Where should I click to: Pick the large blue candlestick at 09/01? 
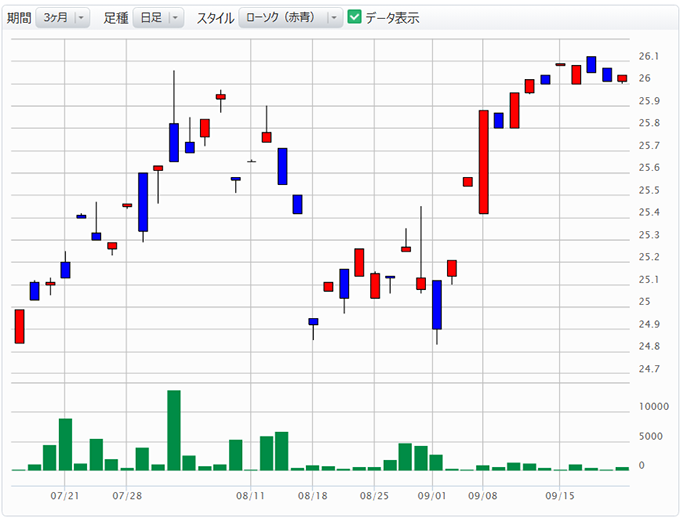click(x=436, y=304)
